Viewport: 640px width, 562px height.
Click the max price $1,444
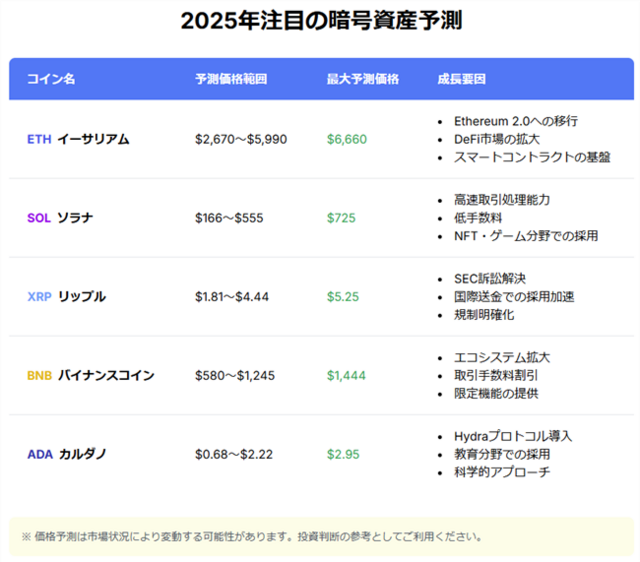tap(346, 375)
